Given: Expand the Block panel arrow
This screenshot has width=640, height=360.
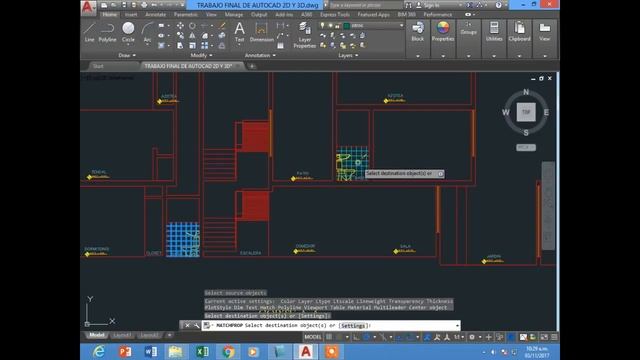Looking at the screenshot, I should (x=418, y=56).
